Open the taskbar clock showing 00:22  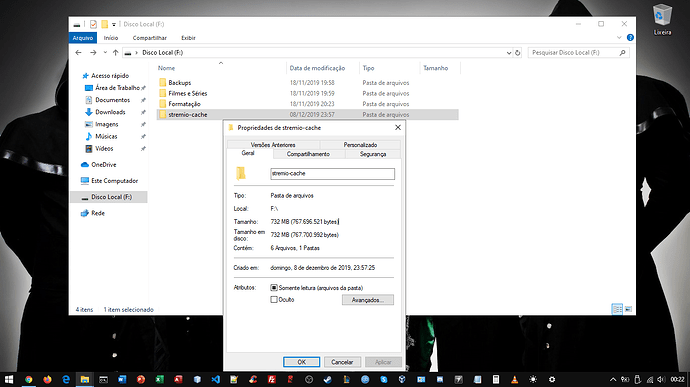tap(677, 379)
